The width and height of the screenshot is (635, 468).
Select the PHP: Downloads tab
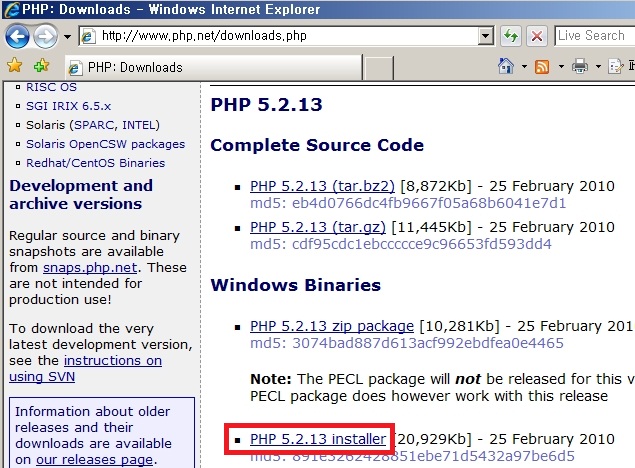pyautogui.click(x=213, y=67)
